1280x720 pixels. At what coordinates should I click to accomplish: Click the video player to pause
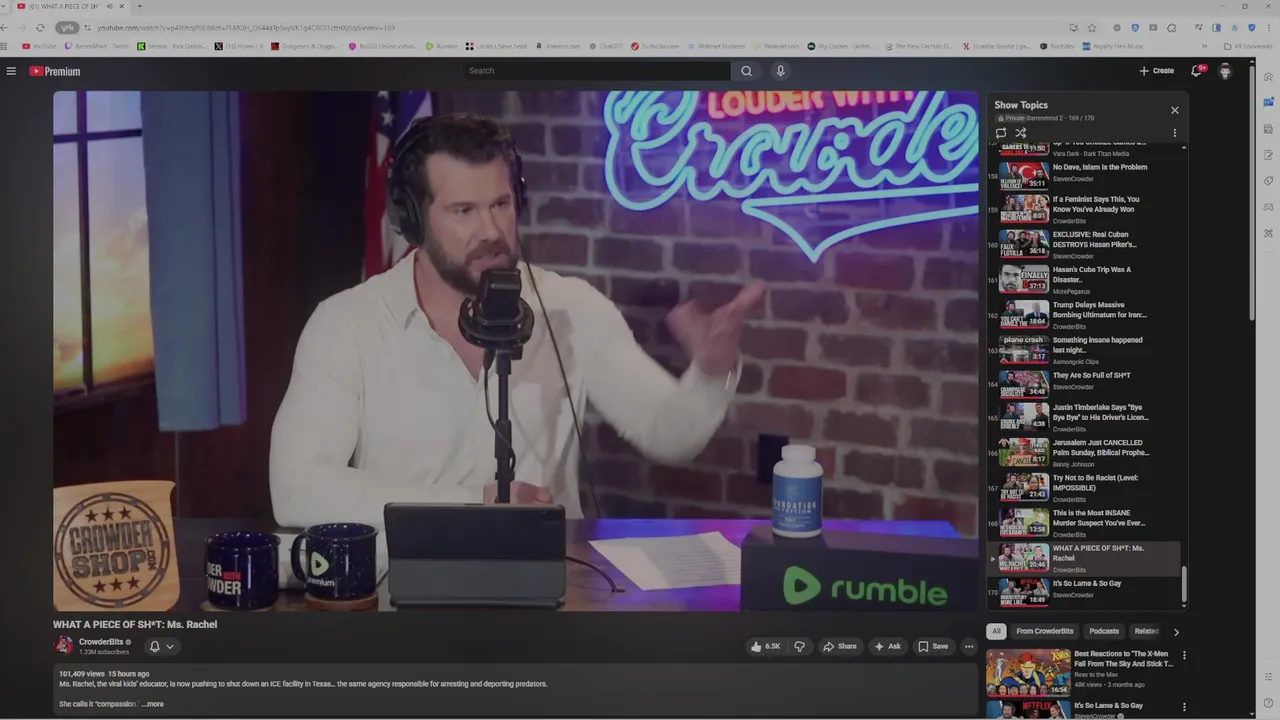point(516,350)
